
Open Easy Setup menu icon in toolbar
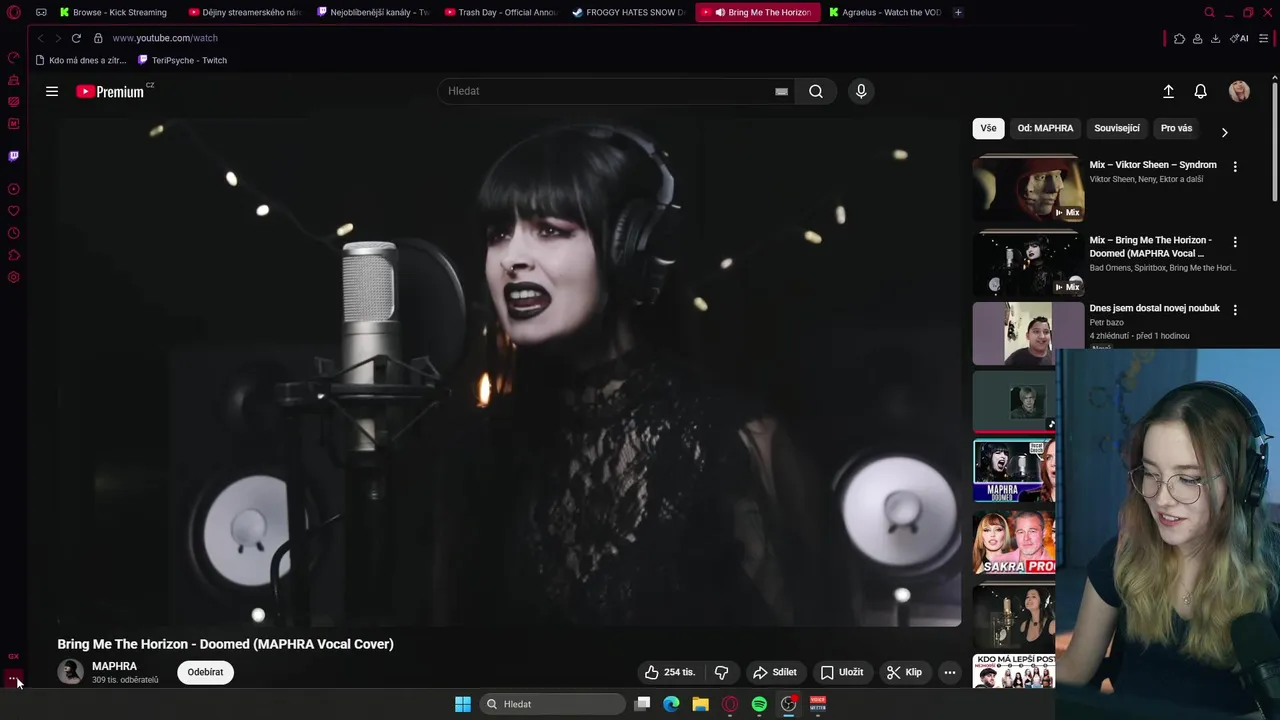[1264, 39]
